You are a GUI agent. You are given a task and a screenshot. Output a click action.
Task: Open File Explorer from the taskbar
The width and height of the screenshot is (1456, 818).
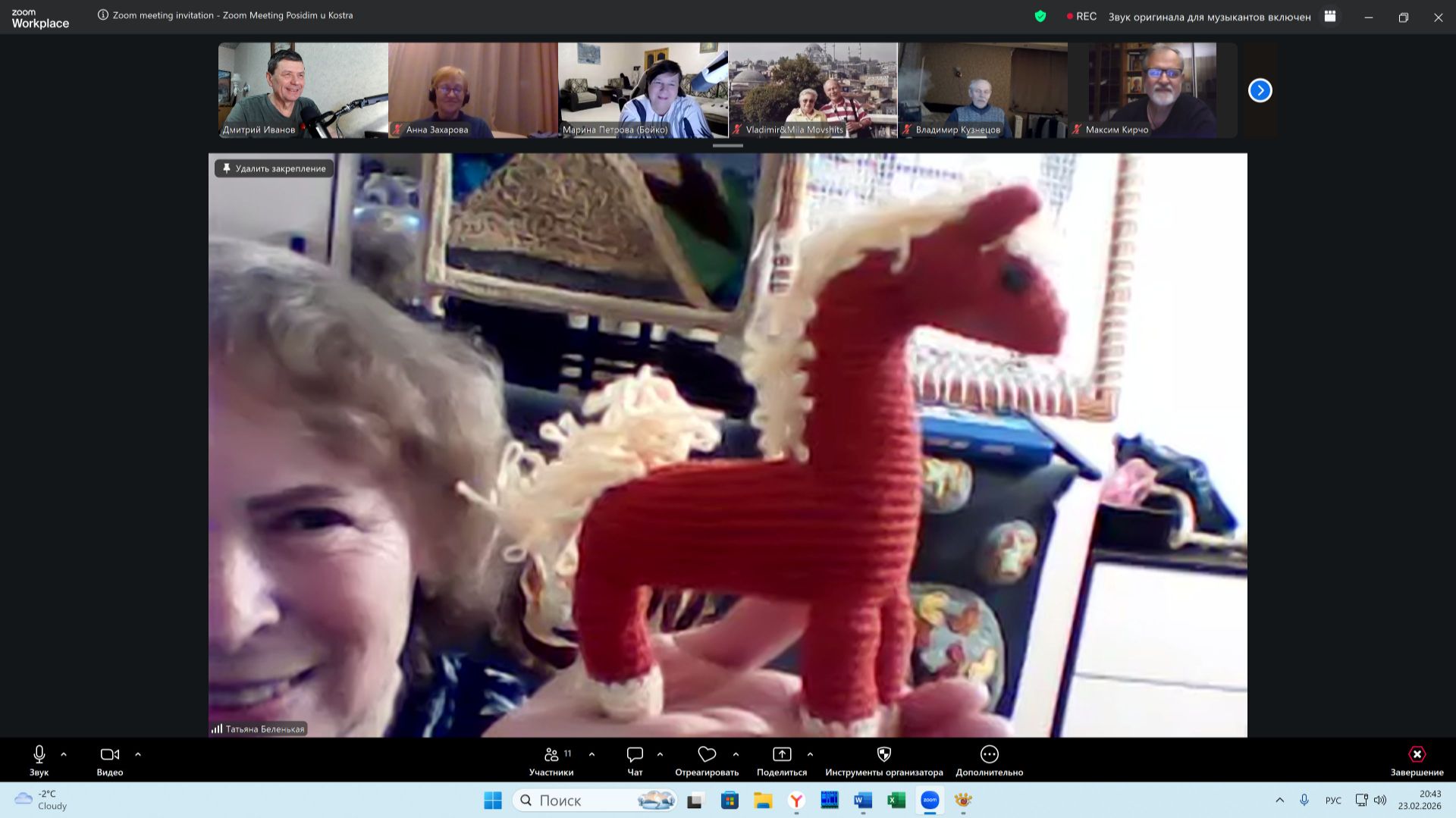[x=763, y=801]
